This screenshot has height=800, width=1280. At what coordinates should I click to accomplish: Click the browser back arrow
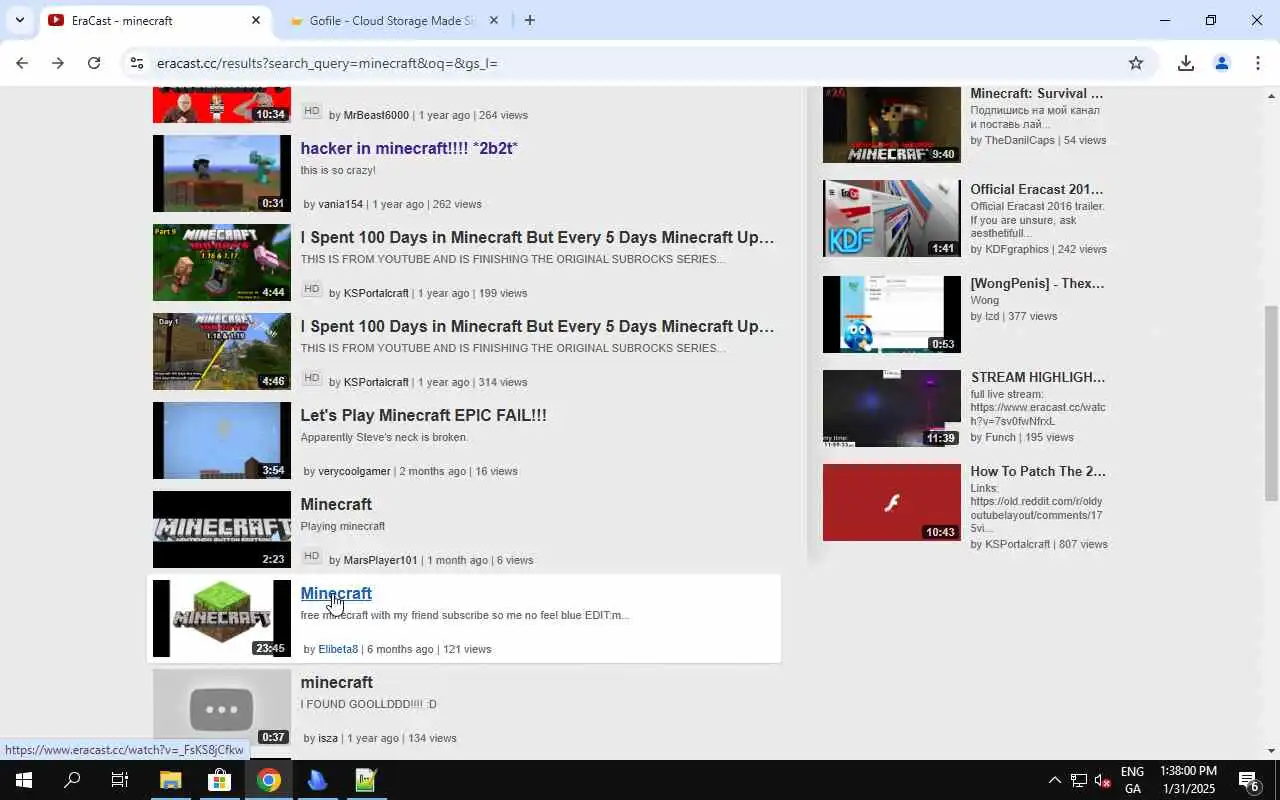click(22, 63)
